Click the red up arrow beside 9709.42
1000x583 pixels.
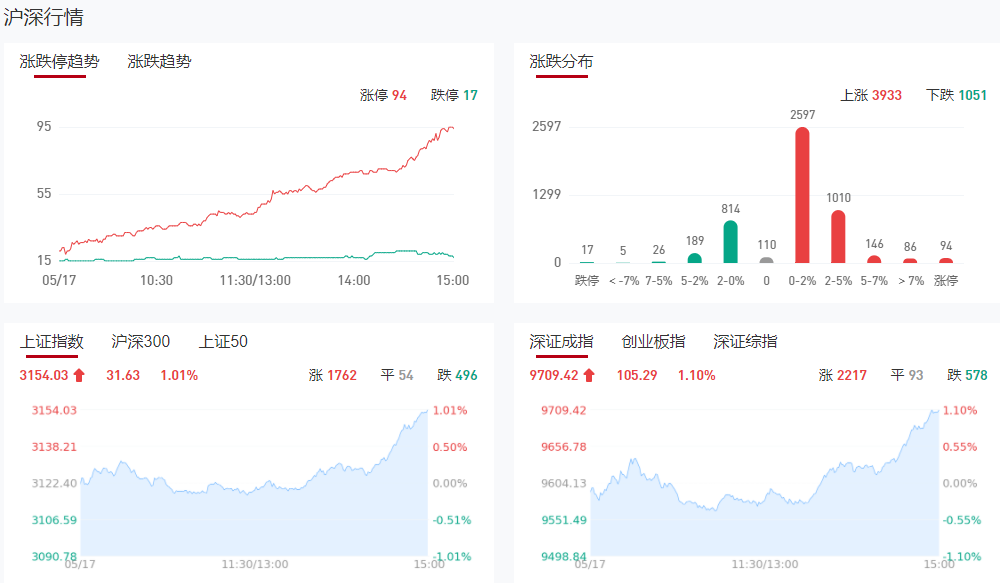tap(590, 376)
